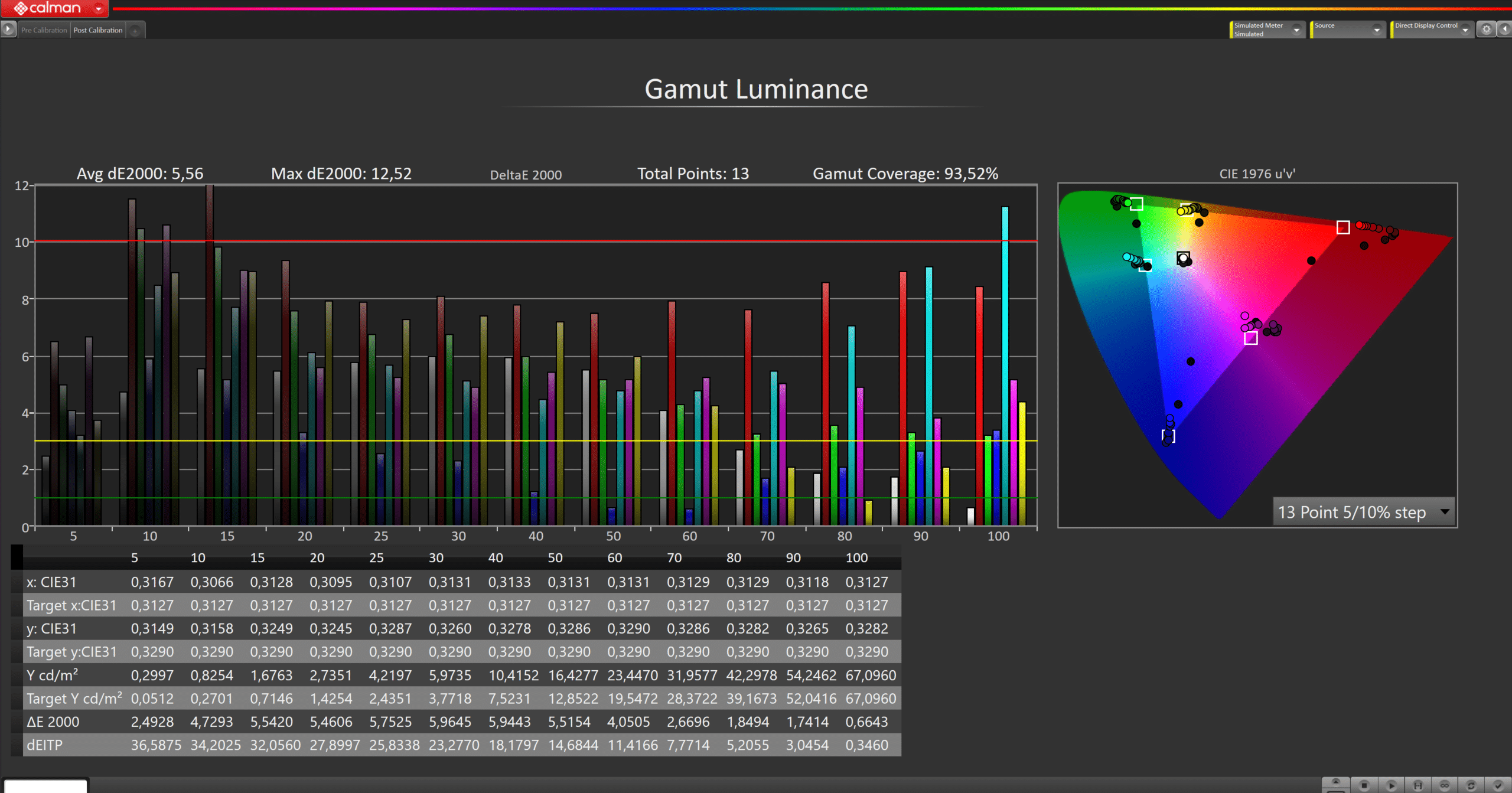Click the stop measurement button
This screenshot has width=1512, height=793.
(1364, 785)
